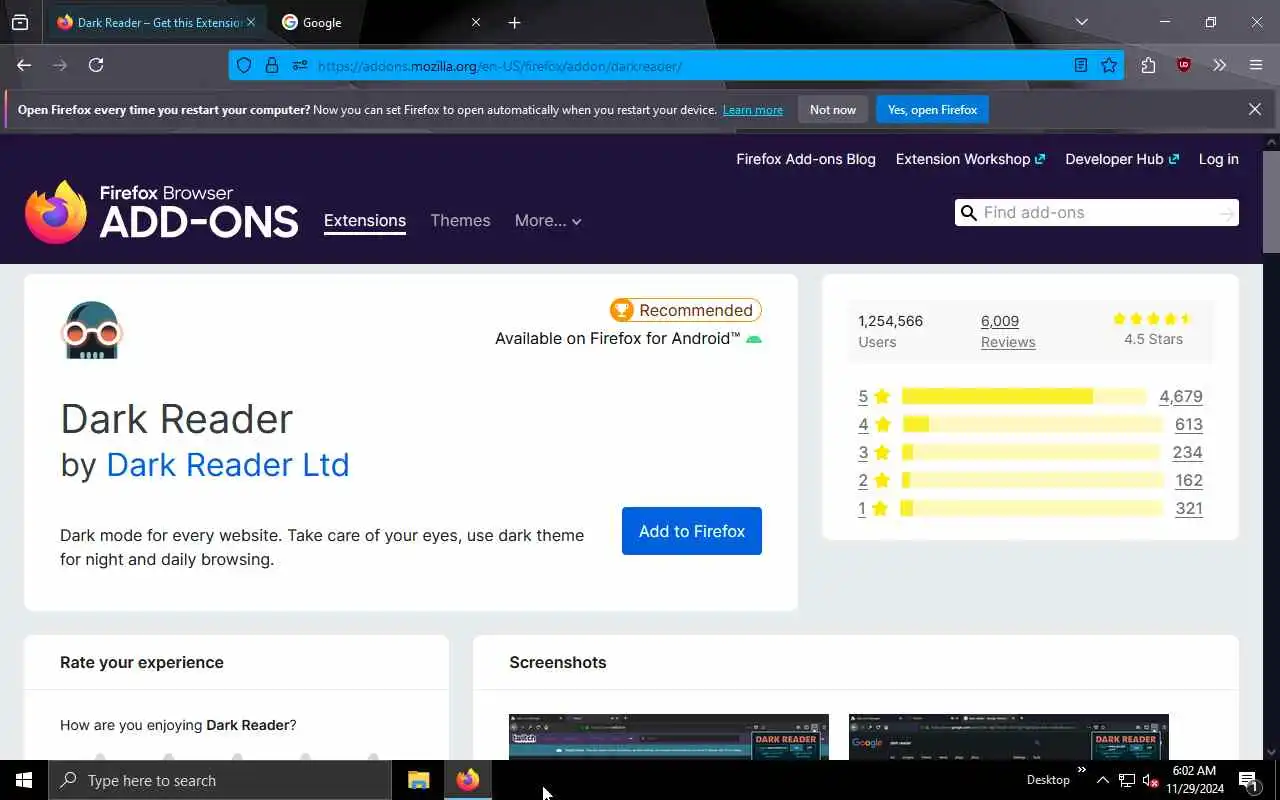Focus the Find add-ons search field
The height and width of the screenshot is (800, 1280).
pyautogui.click(x=1097, y=213)
